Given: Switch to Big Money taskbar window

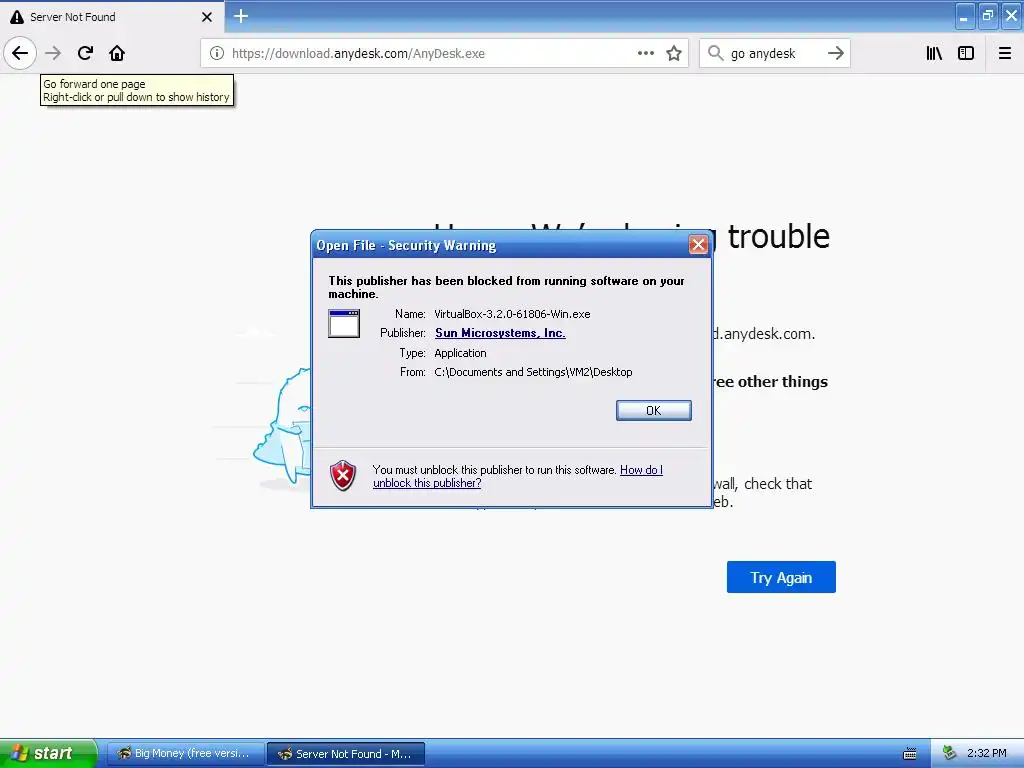Looking at the screenshot, I should point(185,754).
